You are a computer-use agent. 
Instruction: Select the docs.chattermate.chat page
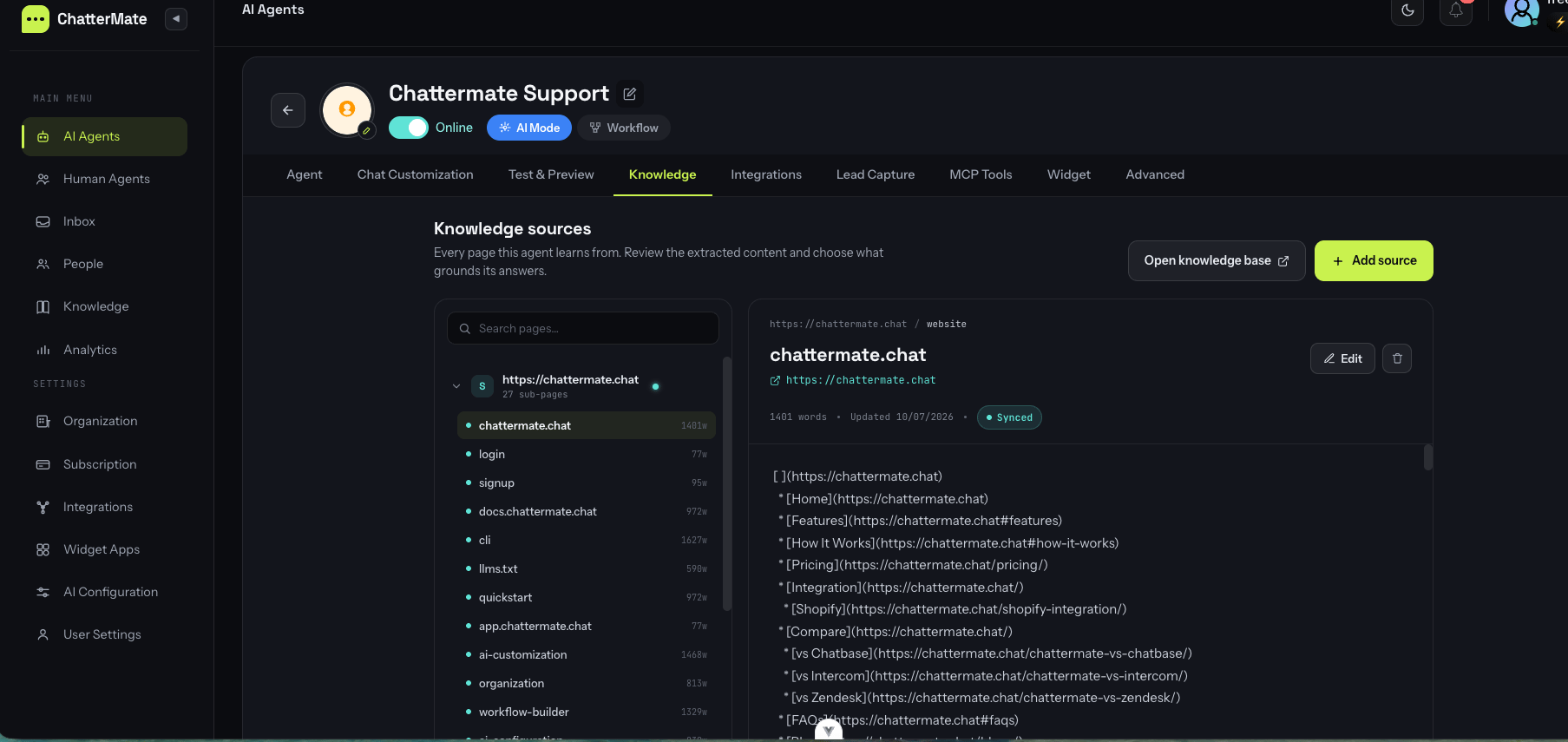click(586, 511)
